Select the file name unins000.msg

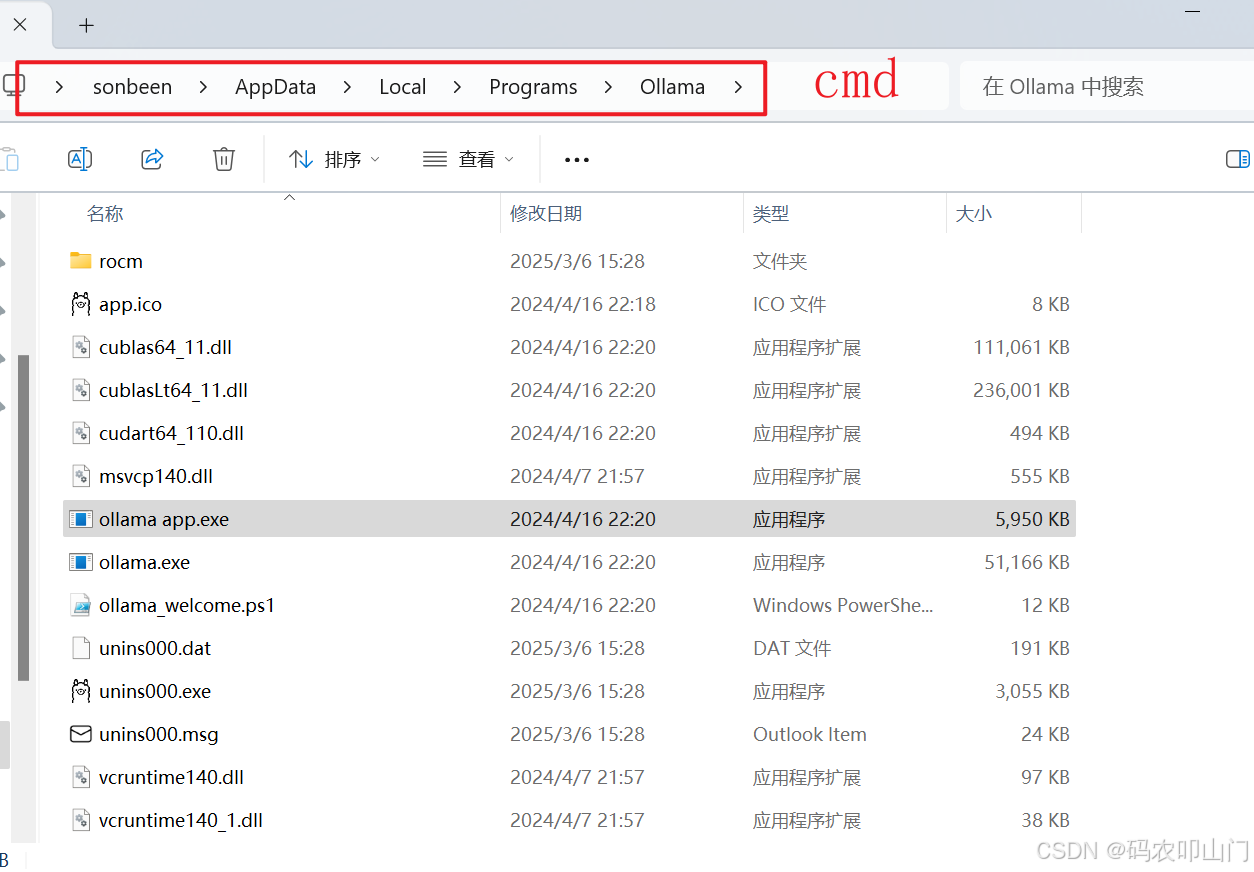[158, 734]
